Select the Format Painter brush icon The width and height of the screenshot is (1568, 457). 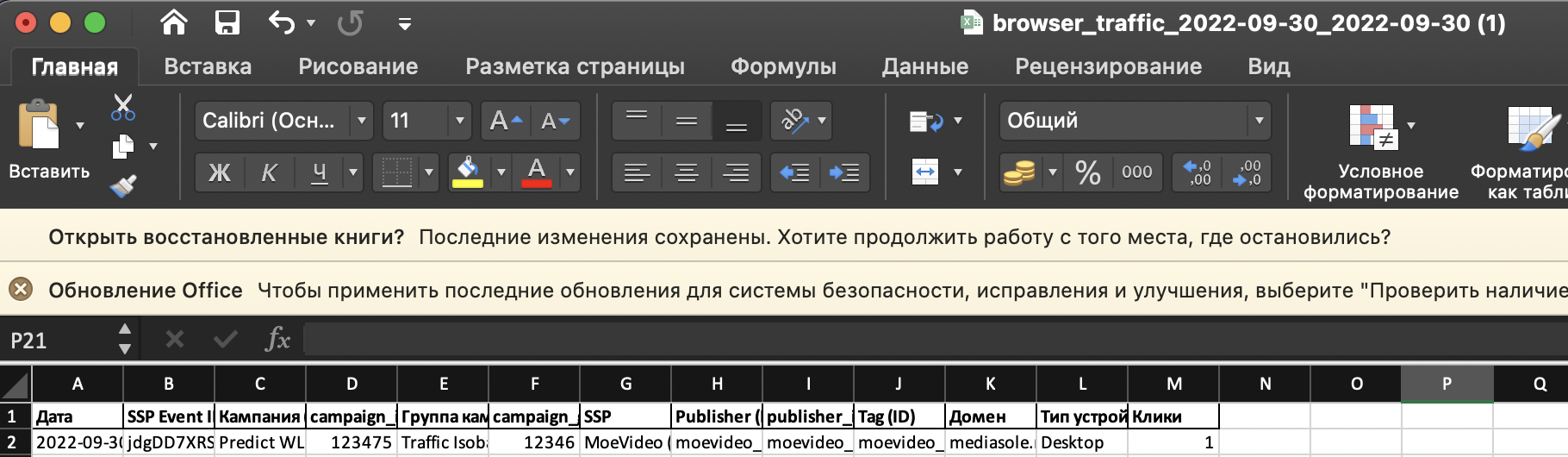(x=123, y=185)
